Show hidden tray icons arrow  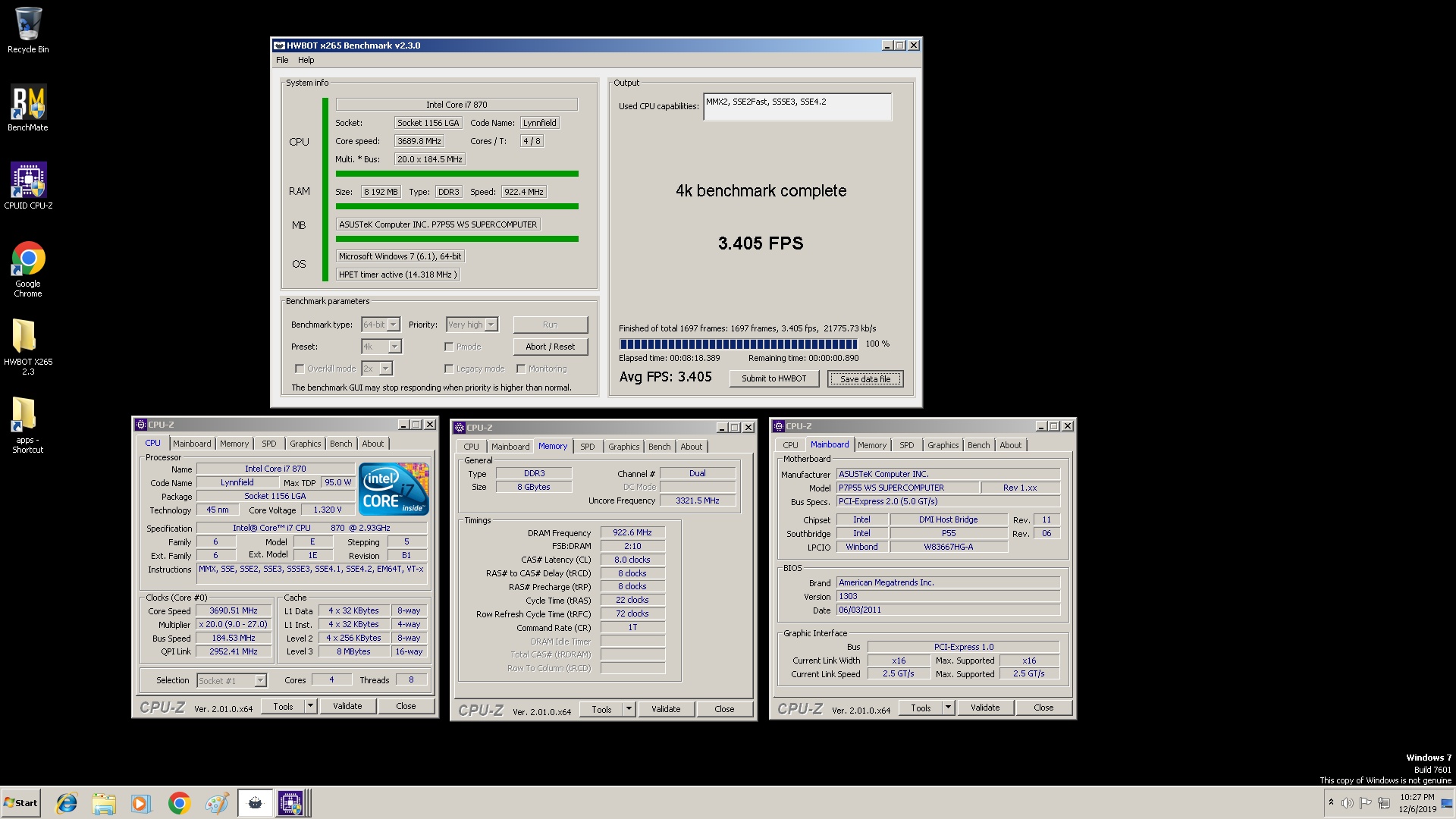tap(1331, 802)
